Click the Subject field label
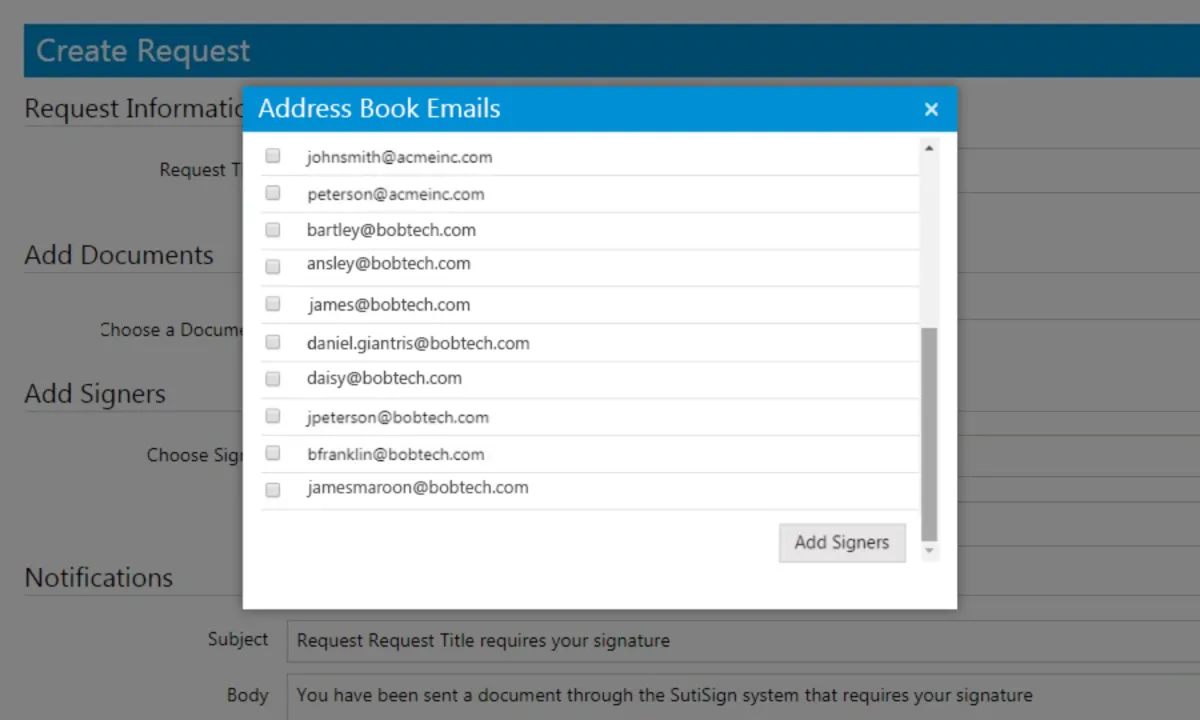The width and height of the screenshot is (1200, 720). tap(238, 639)
